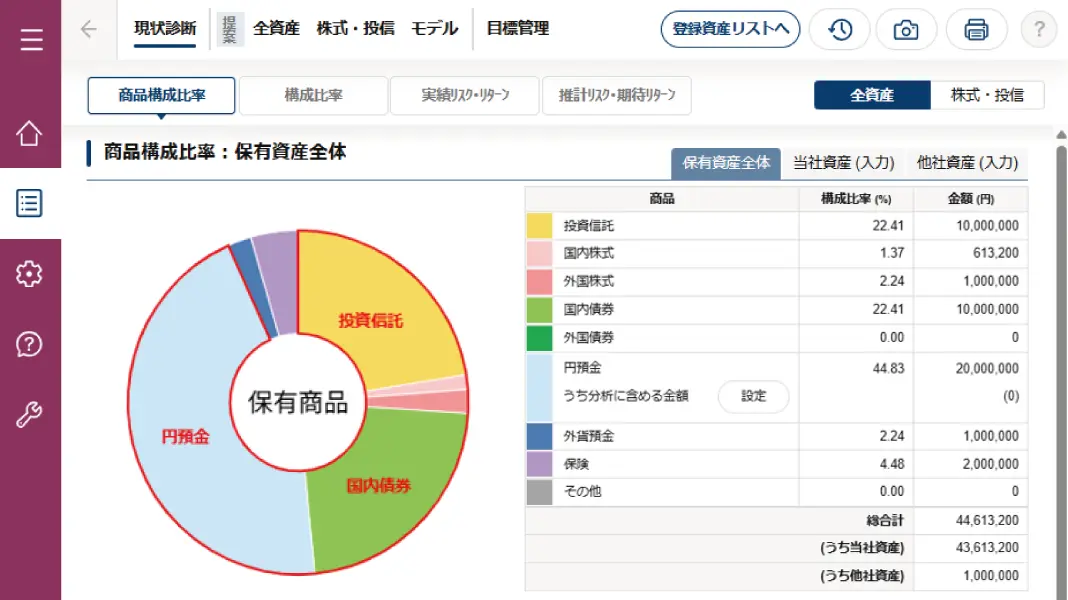This screenshot has height=600, width=1068.
Task: Toggle the view to 株式・投信
Action: pyautogui.click(x=987, y=95)
